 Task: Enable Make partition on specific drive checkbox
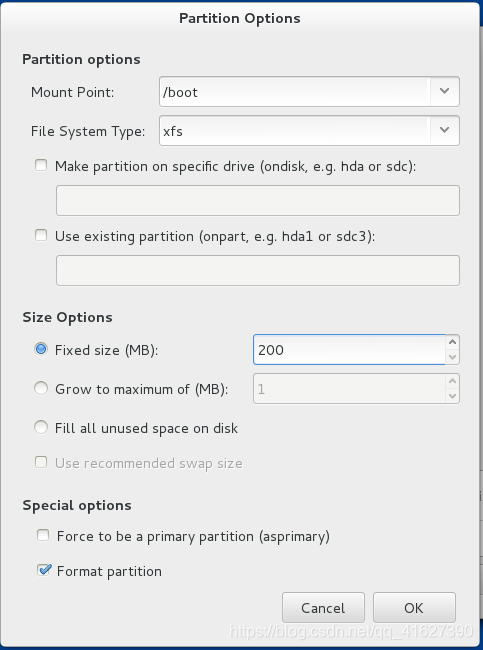pos(41,166)
